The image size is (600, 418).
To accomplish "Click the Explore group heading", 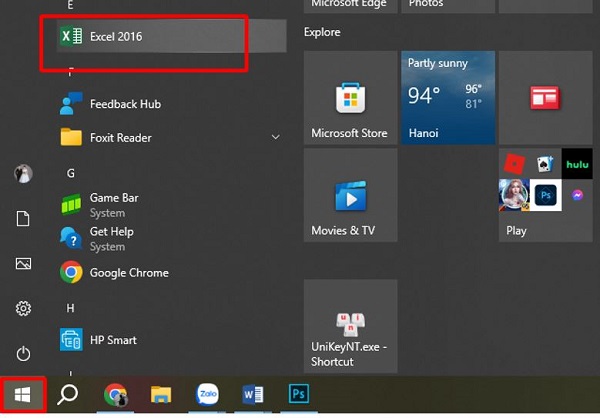I will pos(322,32).
